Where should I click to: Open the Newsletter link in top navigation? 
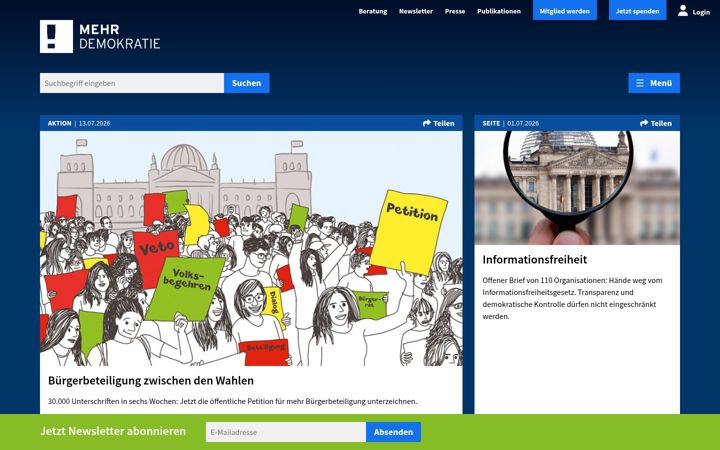[416, 11]
